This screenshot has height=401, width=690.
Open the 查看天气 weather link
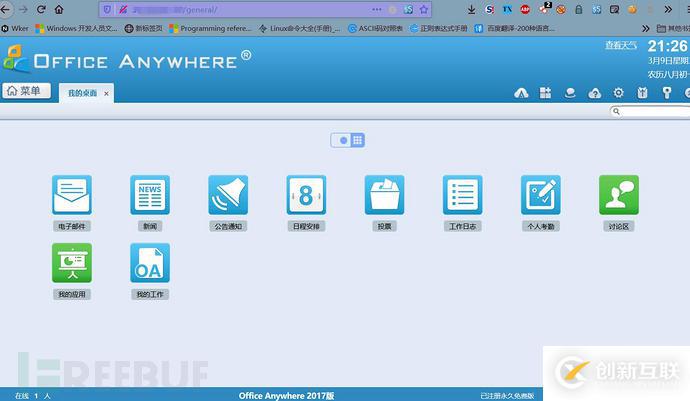coord(621,45)
